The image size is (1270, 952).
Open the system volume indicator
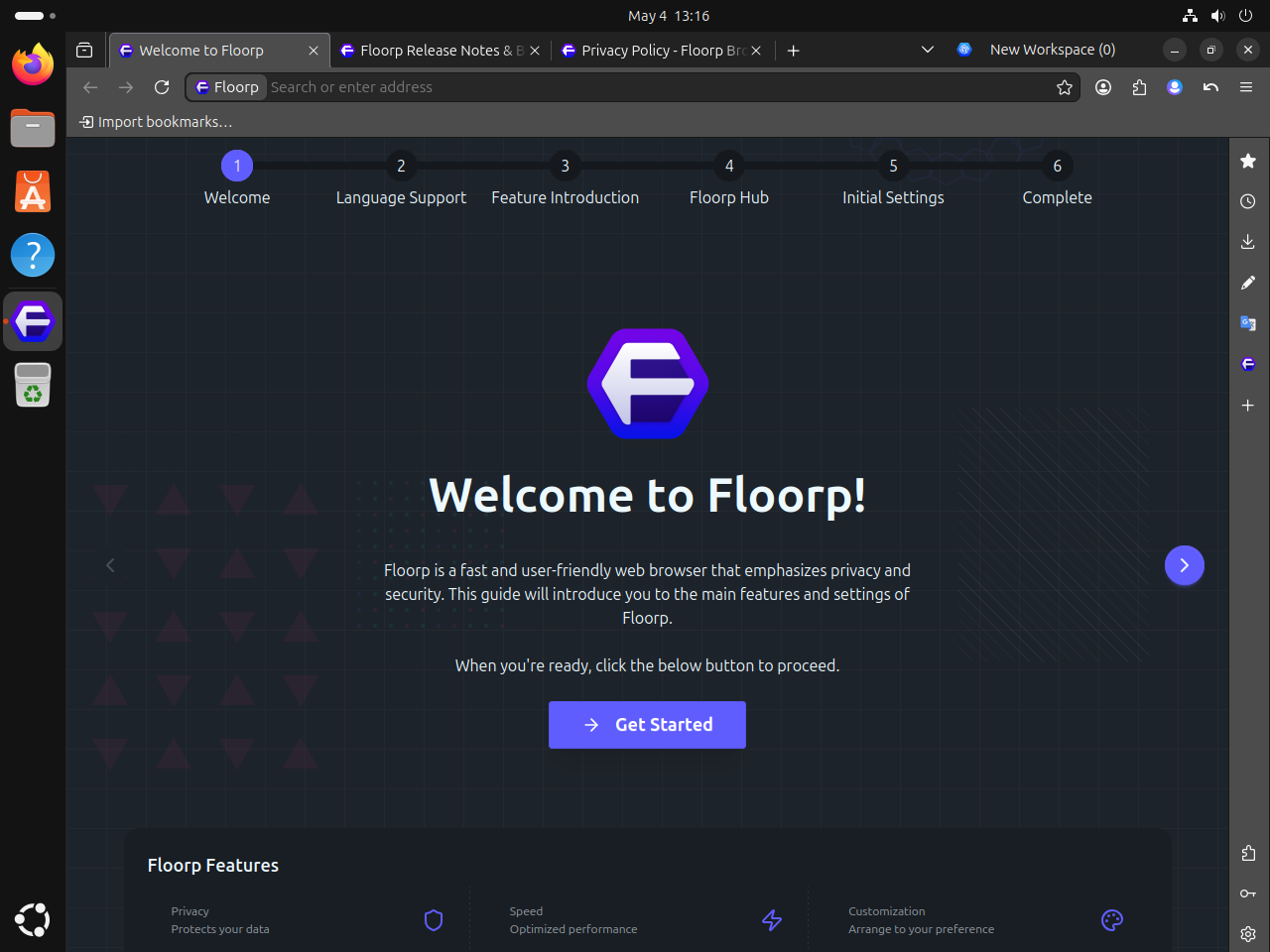pos(1218,16)
